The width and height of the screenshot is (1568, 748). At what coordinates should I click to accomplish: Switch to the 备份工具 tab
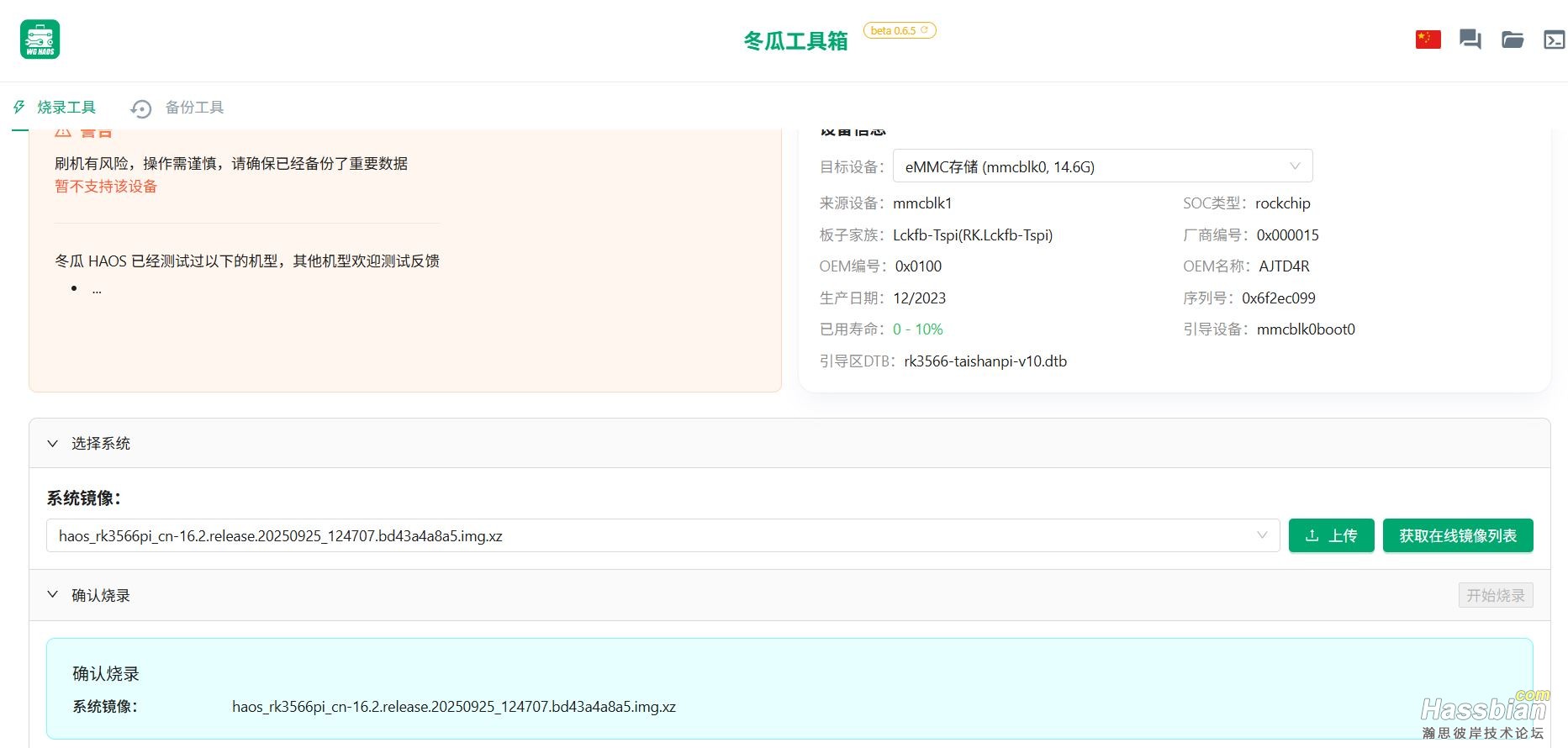tap(194, 108)
